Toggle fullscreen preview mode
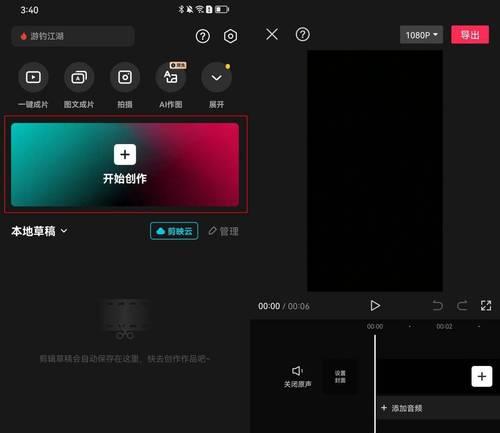Screen dimensions: 500x433 coord(486,305)
